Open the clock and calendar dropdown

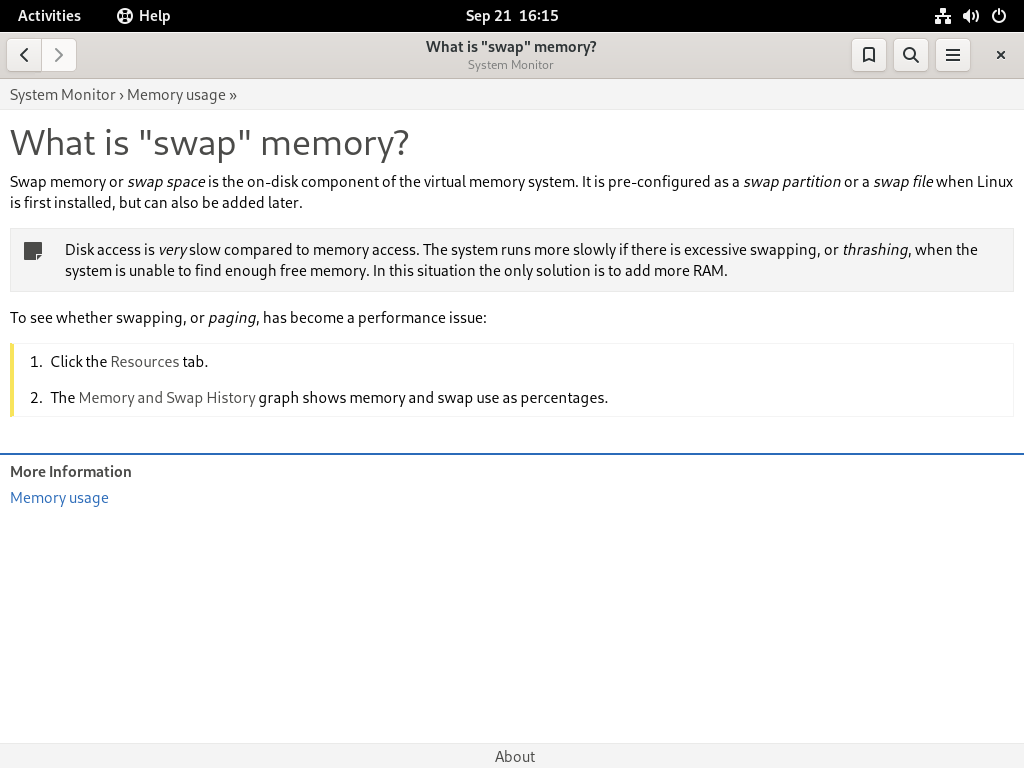[x=512, y=16]
